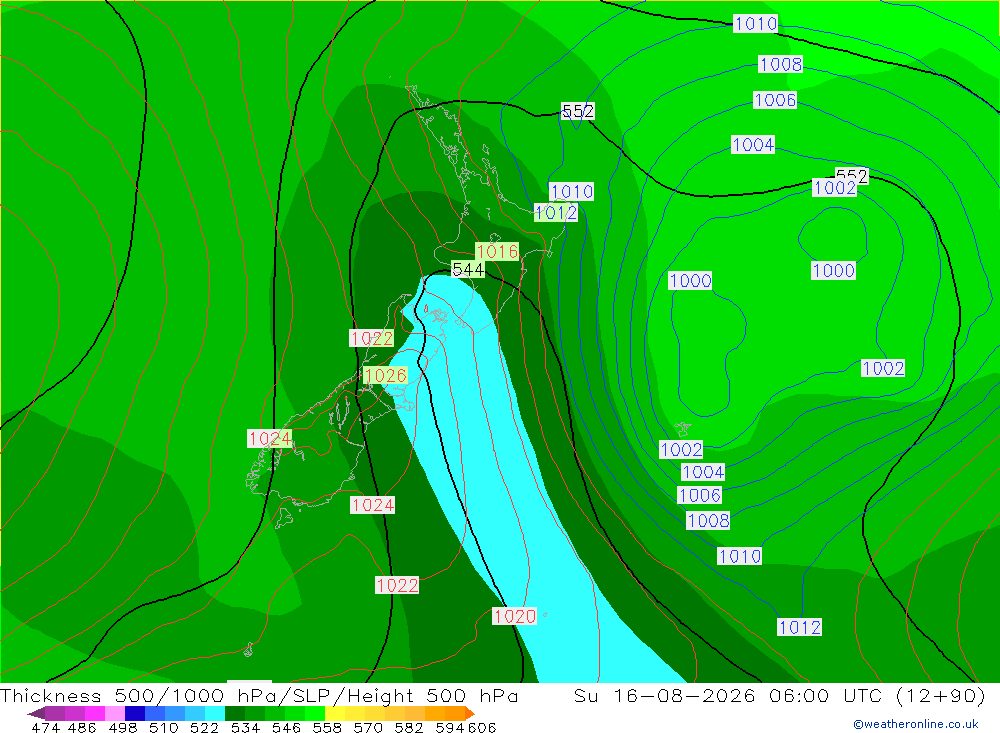This screenshot has width=1000, height=733.
Task: Click the 'Su 16-08-2026 06:00 UTC (12+90)' timestamp
Action: coord(779,695)
